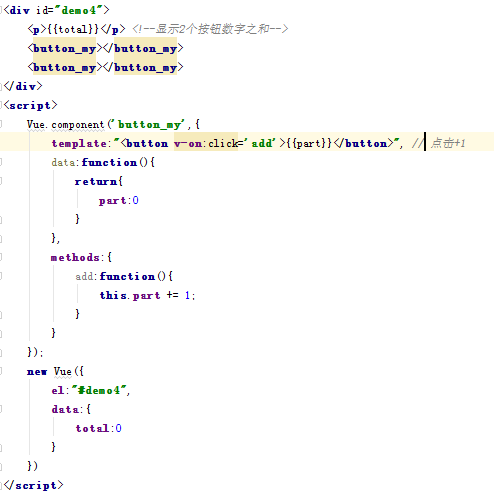Image resolution: width=494 pixels, height=498 pixels.
Task: Click the new keyword before Vue
Action: [37, 372]
